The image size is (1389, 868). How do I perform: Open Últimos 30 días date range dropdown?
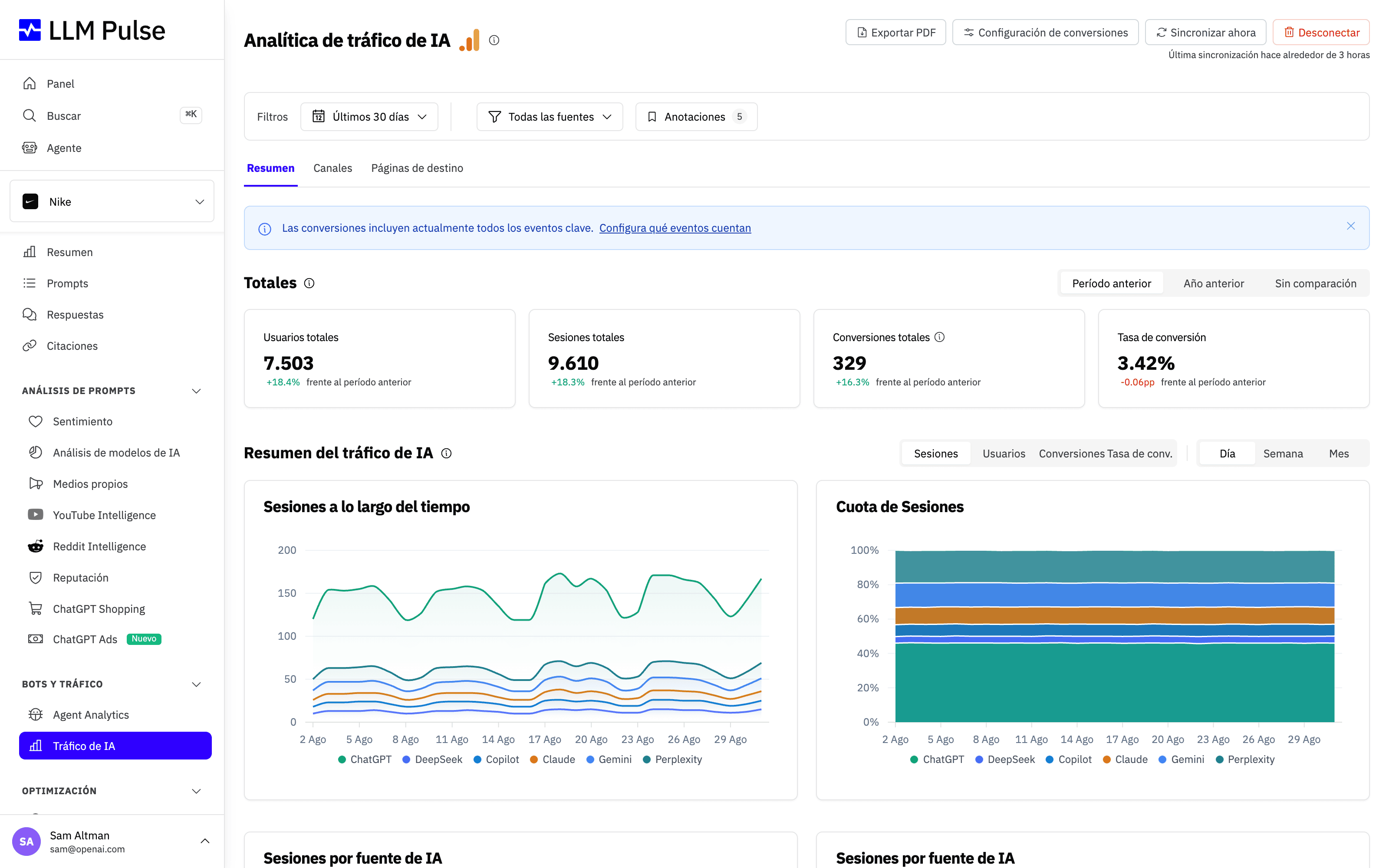(369, 117)
